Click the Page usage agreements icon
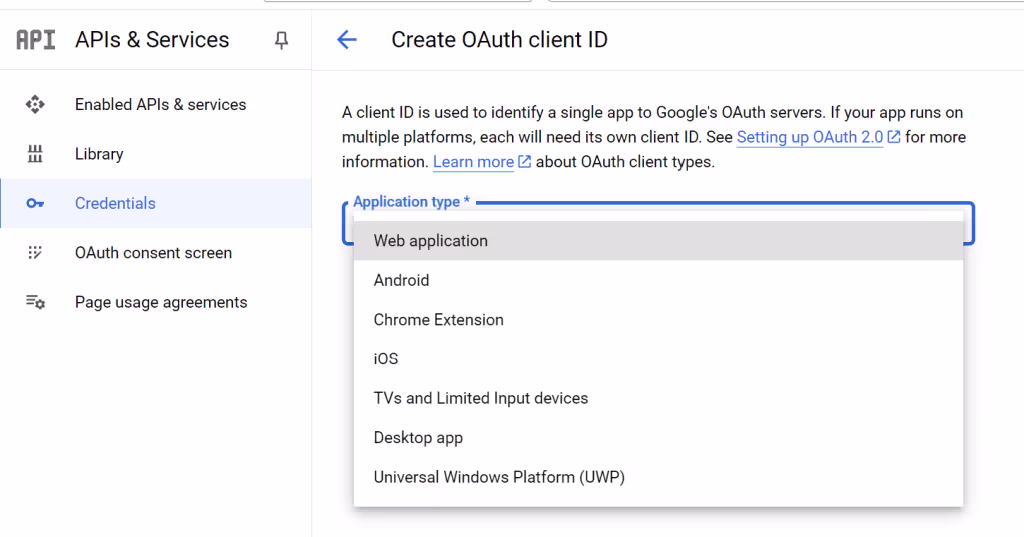This screenshot has width=1024, height=537. [35, 302]
